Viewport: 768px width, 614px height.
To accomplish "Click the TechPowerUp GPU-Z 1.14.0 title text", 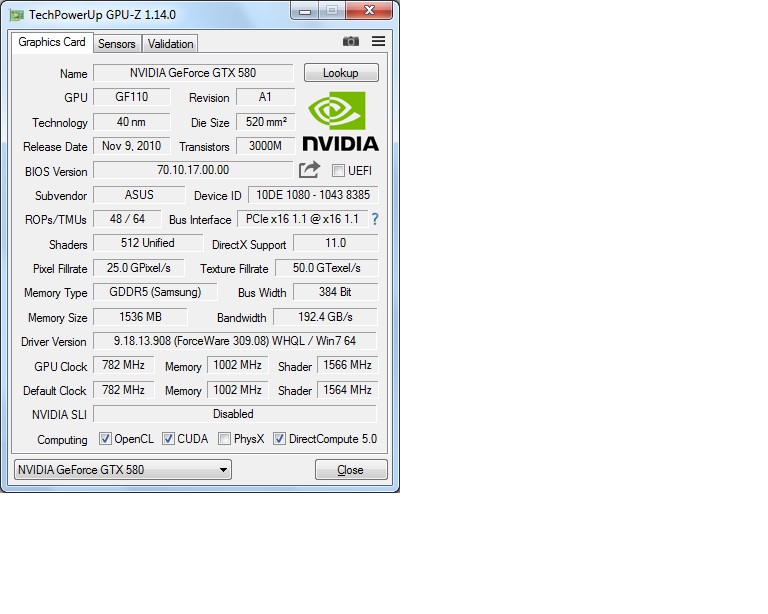I will [x=102, y=15].
